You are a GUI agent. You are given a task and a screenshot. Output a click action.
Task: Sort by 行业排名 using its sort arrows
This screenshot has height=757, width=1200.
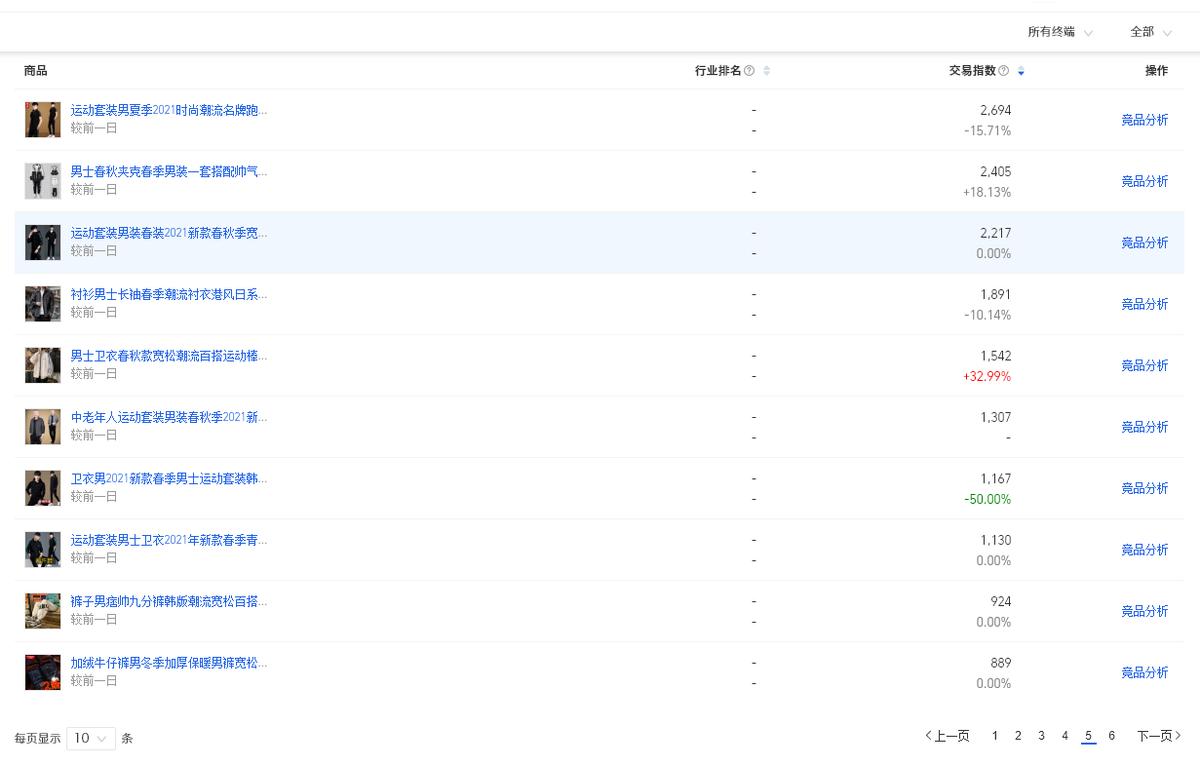[x=767, y=71]
